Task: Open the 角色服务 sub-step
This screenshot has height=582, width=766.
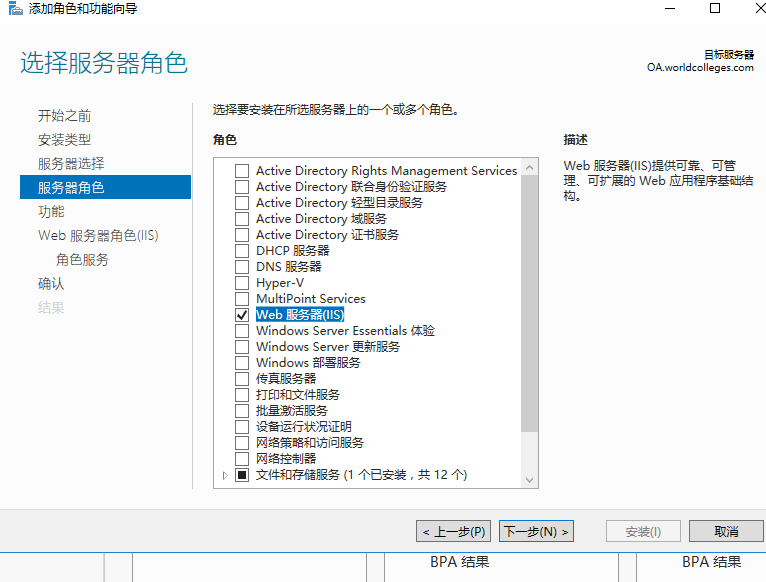Action: click(x=82, y=259)
